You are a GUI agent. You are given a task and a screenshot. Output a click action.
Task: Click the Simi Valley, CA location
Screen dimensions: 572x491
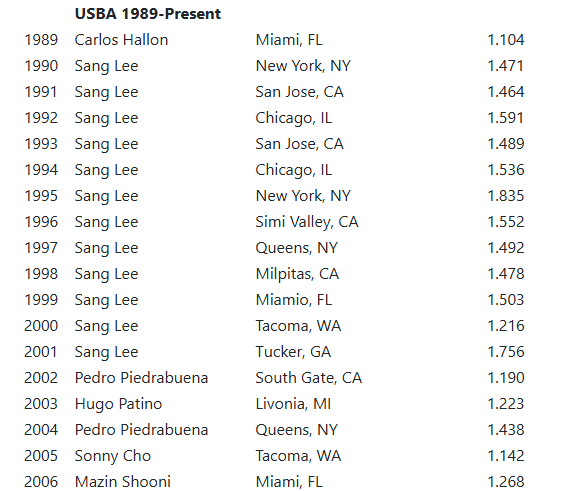pos(307,222)
